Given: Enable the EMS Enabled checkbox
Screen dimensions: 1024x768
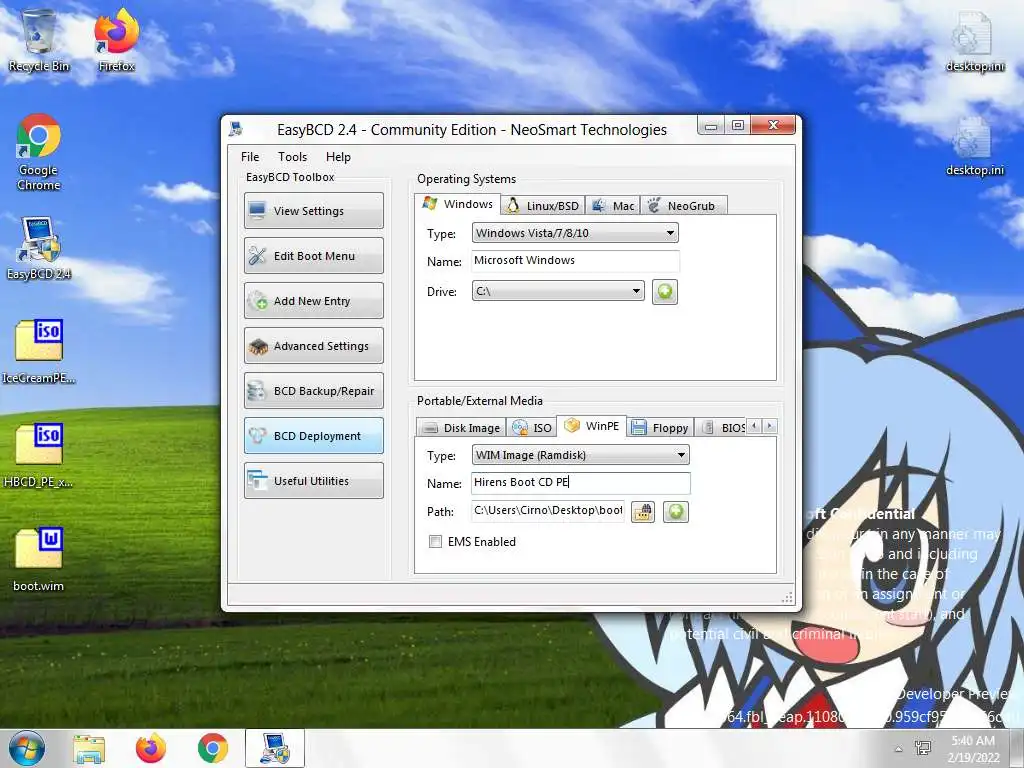Looking at the screenshot, I should [x=435, y=541].
